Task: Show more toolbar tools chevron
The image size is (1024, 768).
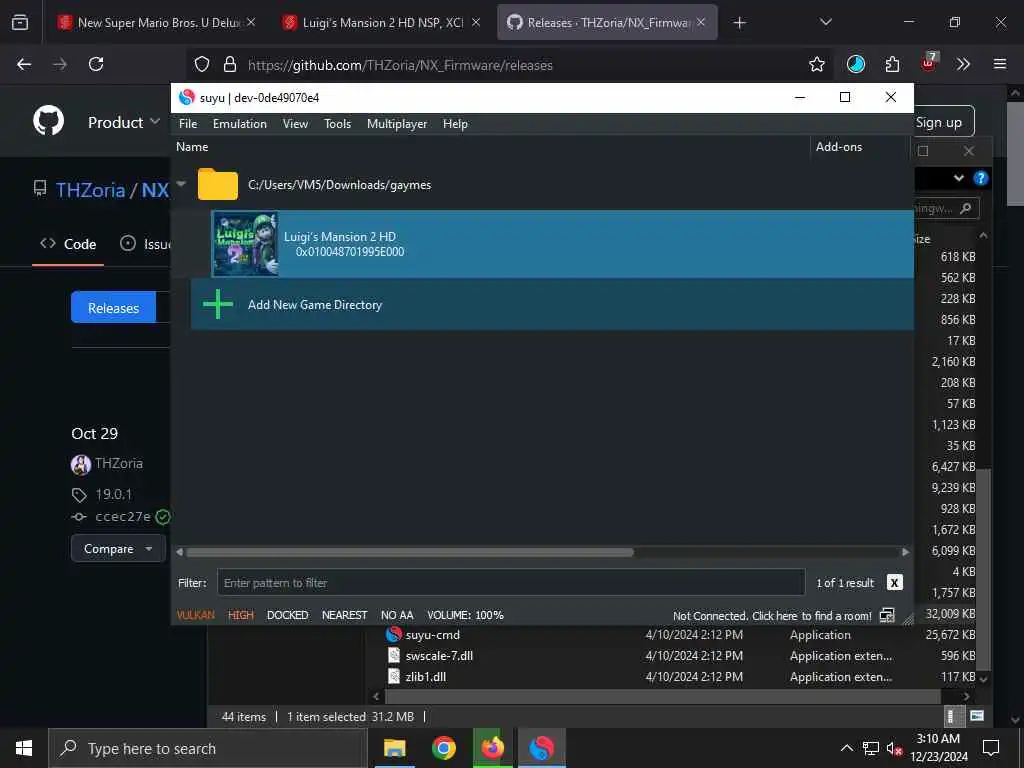Action: (963, 64)
